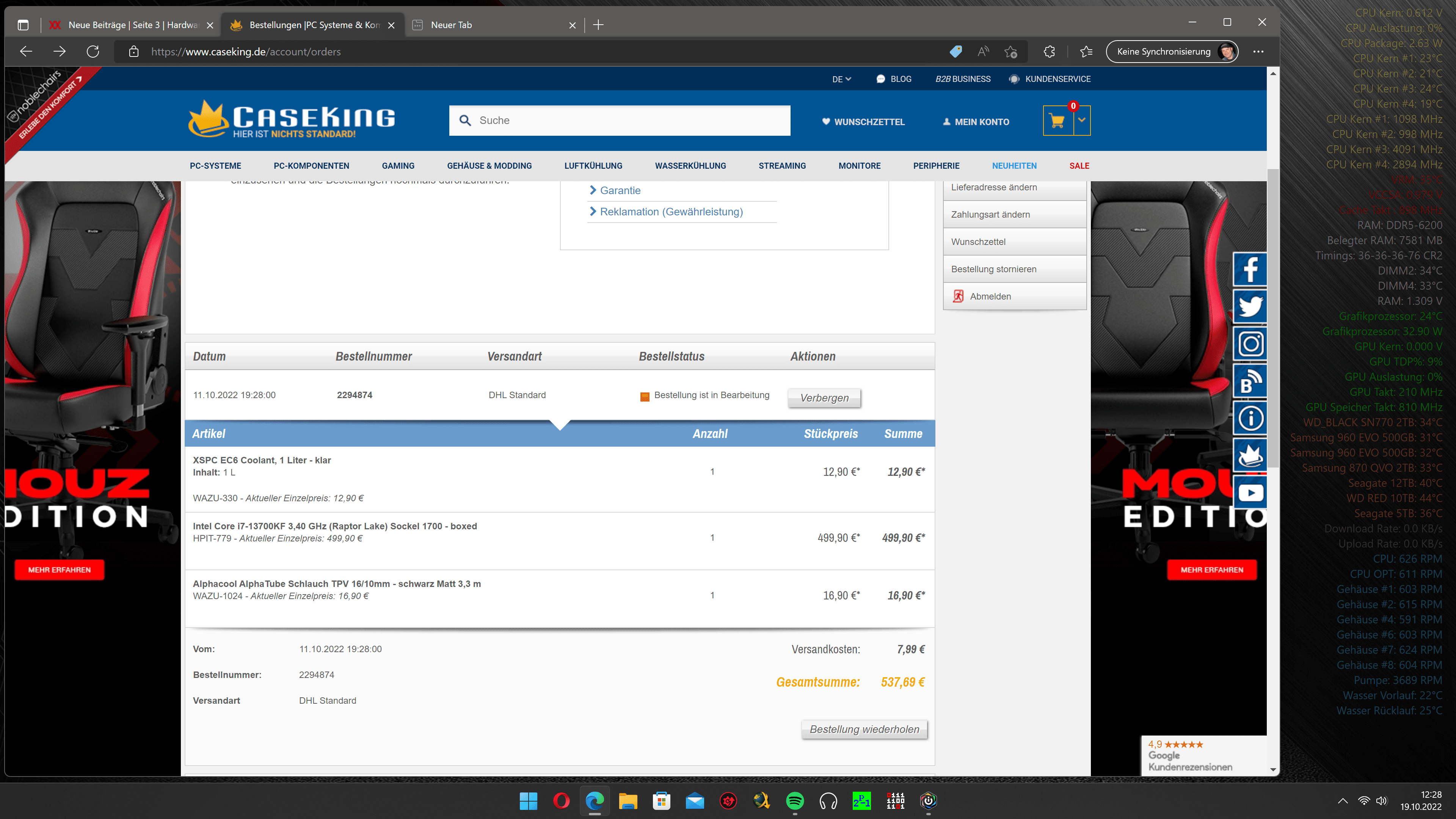The width and height of the screenshot is (1456, 819).
Task: Open MEIN KONTO link
Action: click(x=976, y=121)
